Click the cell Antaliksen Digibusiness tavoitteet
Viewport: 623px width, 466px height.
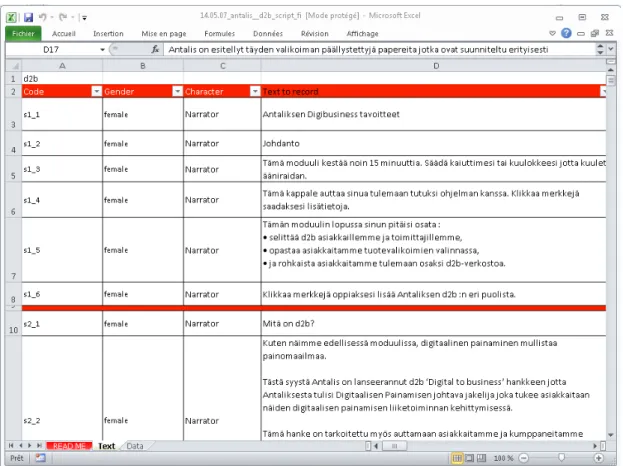[x=433, y=114]
